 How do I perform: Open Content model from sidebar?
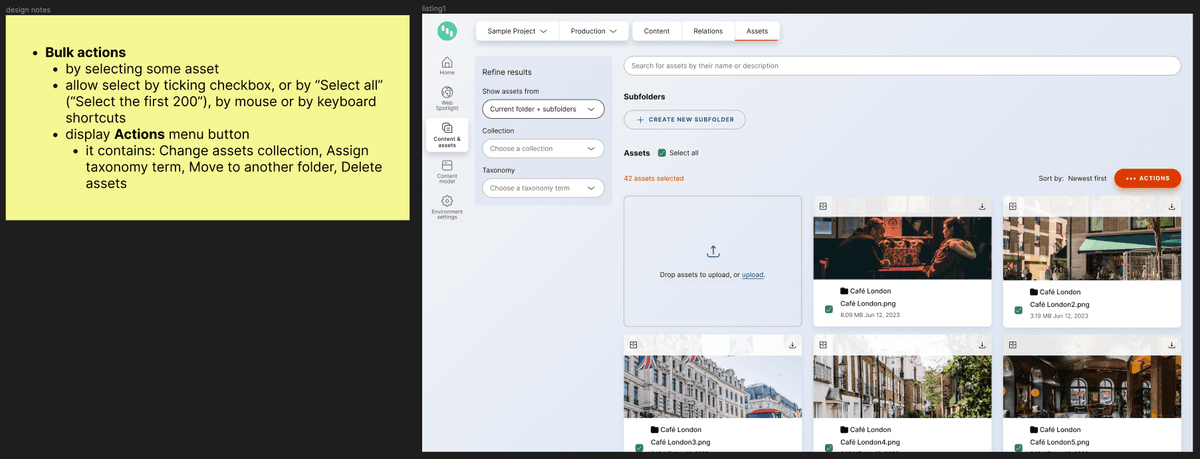[x=447, y=169]
